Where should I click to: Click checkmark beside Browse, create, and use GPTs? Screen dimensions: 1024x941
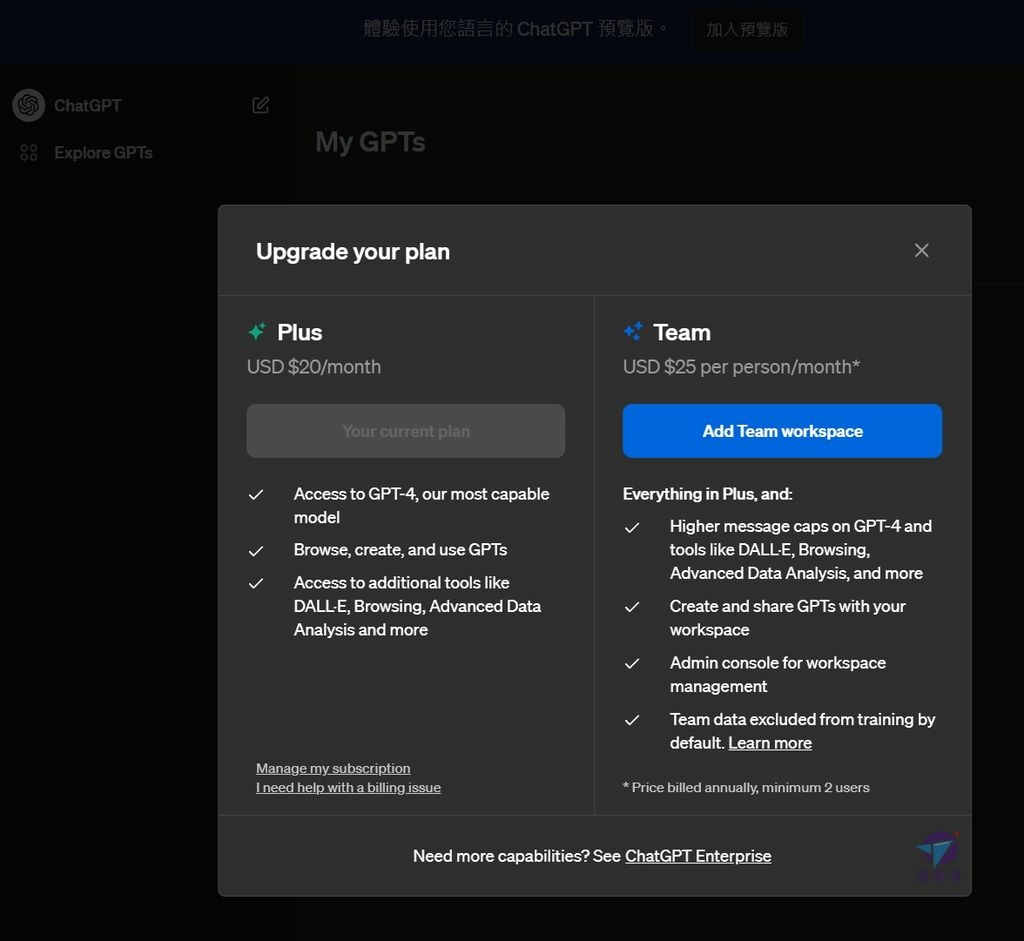[256, 550]
